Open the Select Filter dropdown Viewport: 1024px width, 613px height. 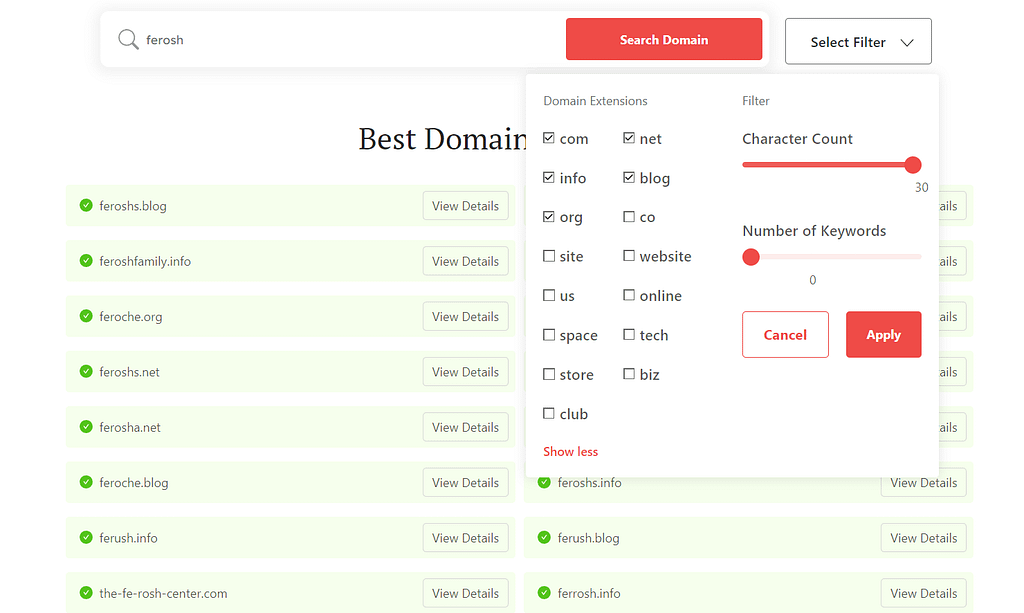857,41
